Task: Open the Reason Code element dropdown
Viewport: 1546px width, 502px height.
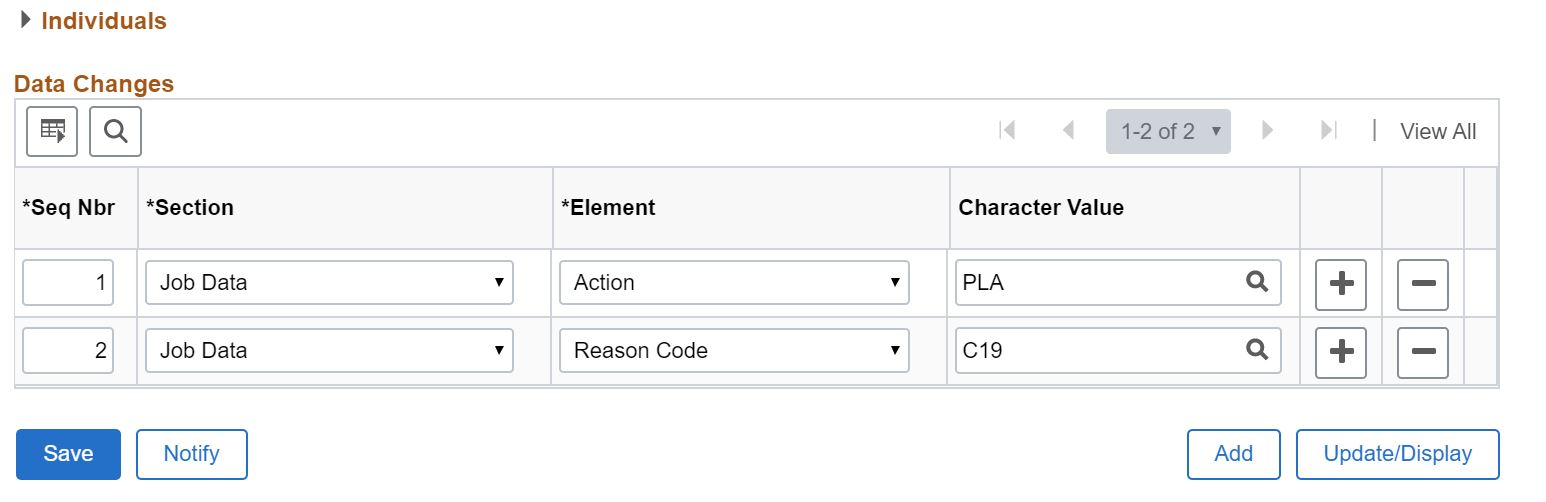Action: tap(733, 351)
